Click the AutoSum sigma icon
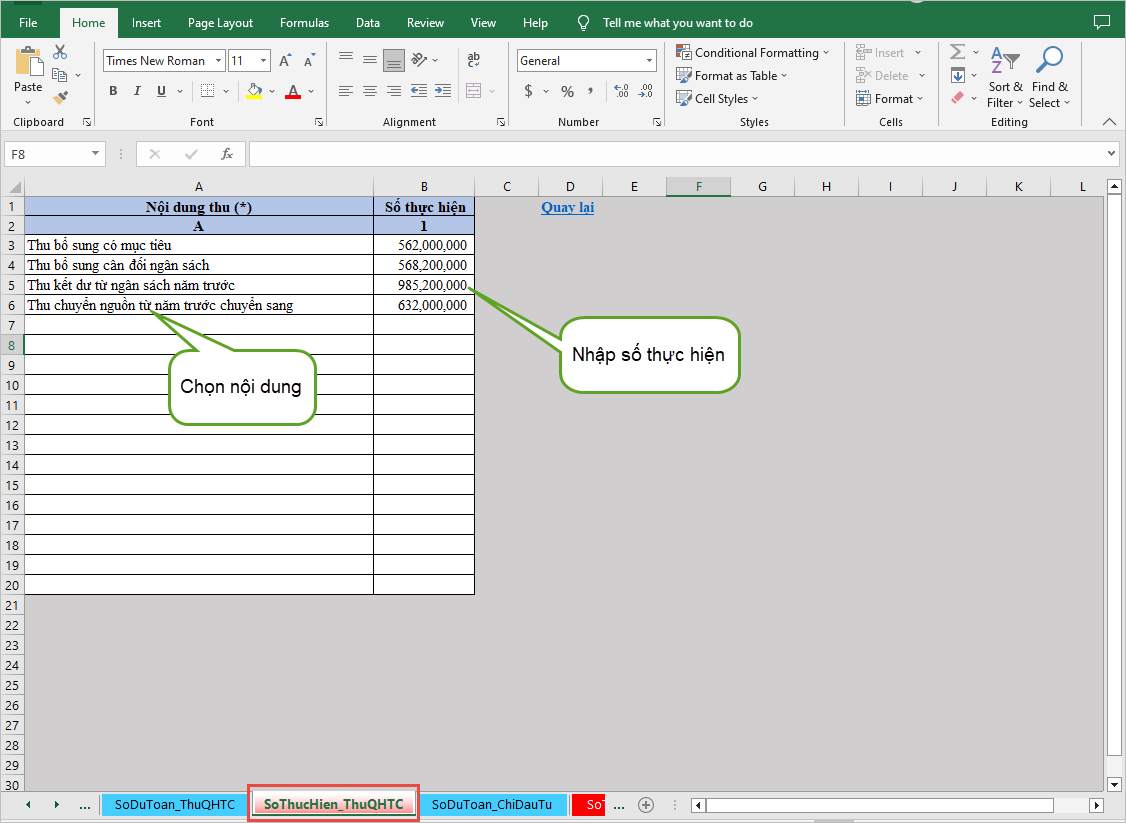Viewport: 1126px width, 823px height. coord(957,53)
